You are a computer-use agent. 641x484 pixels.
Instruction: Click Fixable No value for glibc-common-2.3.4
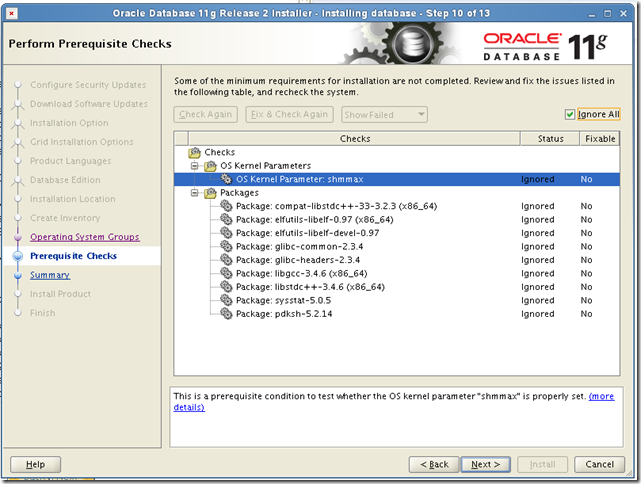point(586,246)
